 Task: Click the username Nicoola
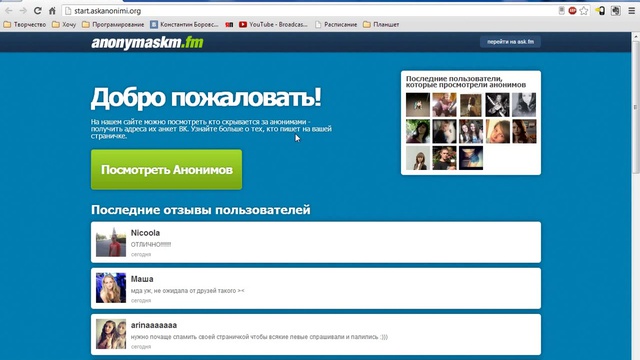[x=145, y=233]
